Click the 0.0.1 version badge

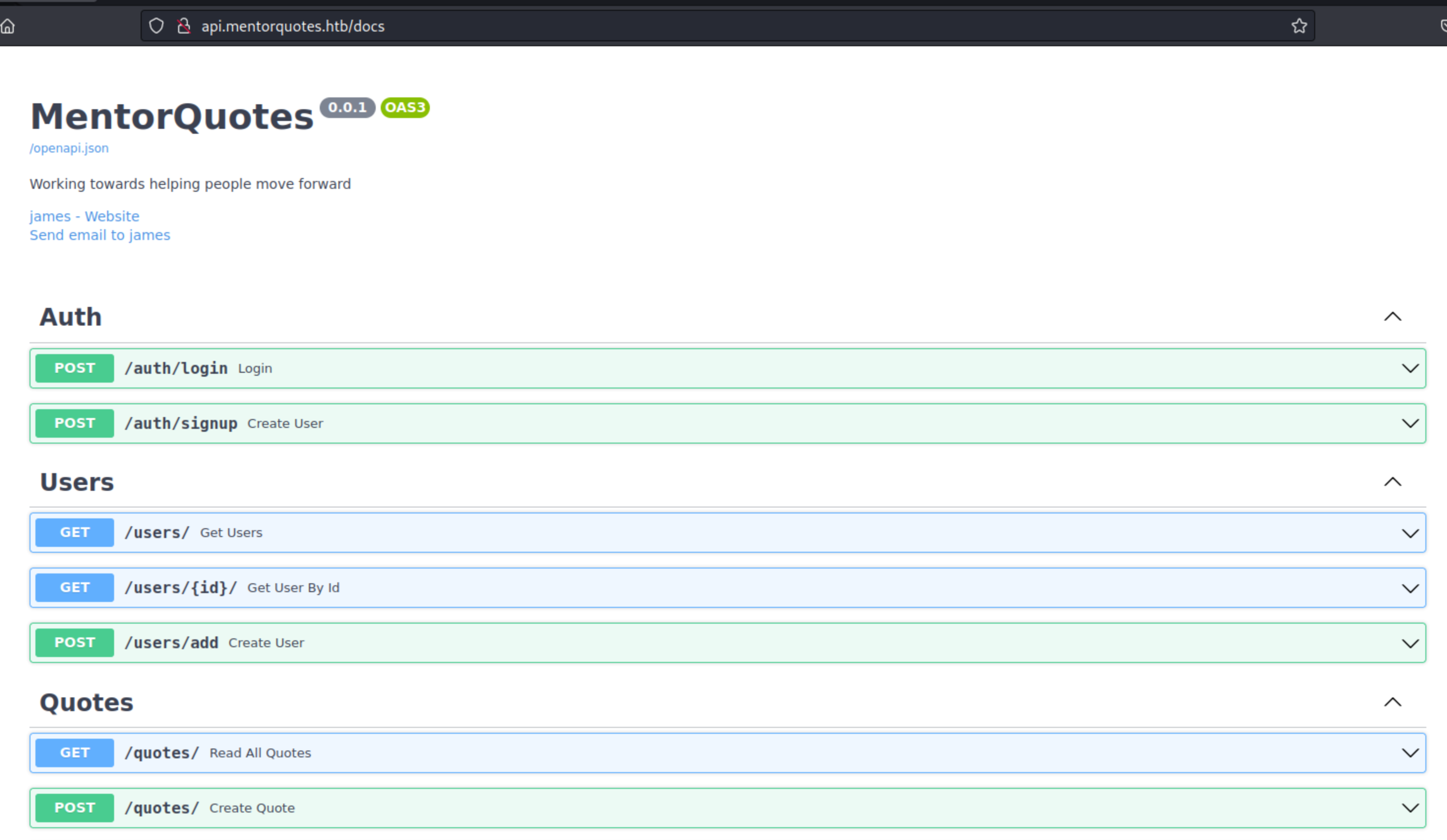(347, 107)
